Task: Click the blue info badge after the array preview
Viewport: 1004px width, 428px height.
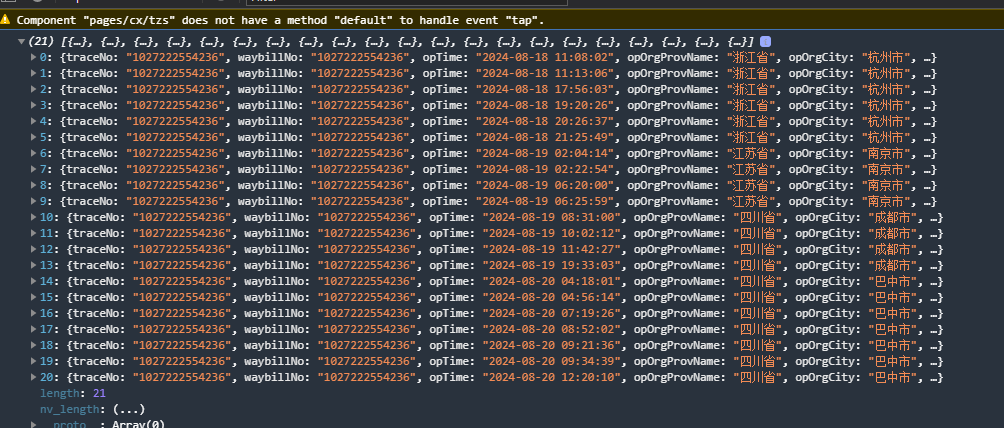Action: 766,40
